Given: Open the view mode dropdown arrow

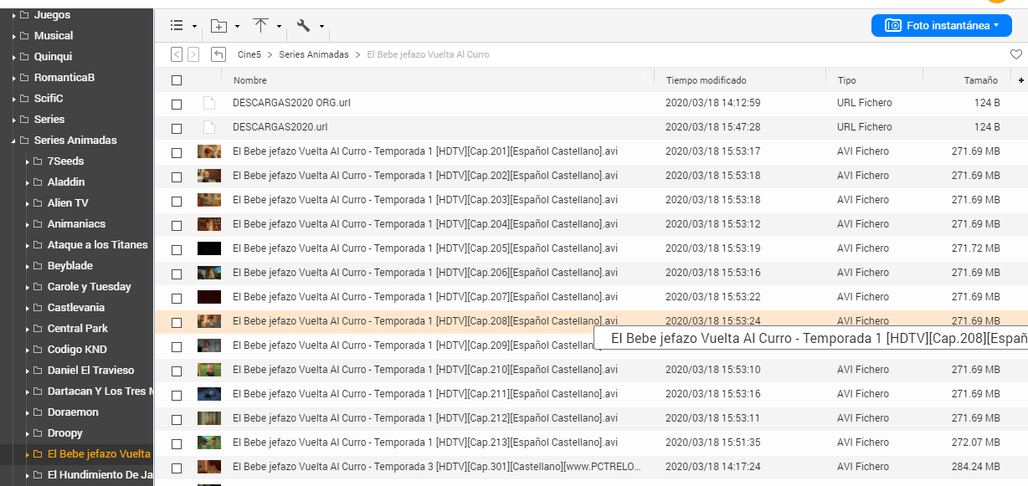Looking at the screenshot, I should pos(195,27).
